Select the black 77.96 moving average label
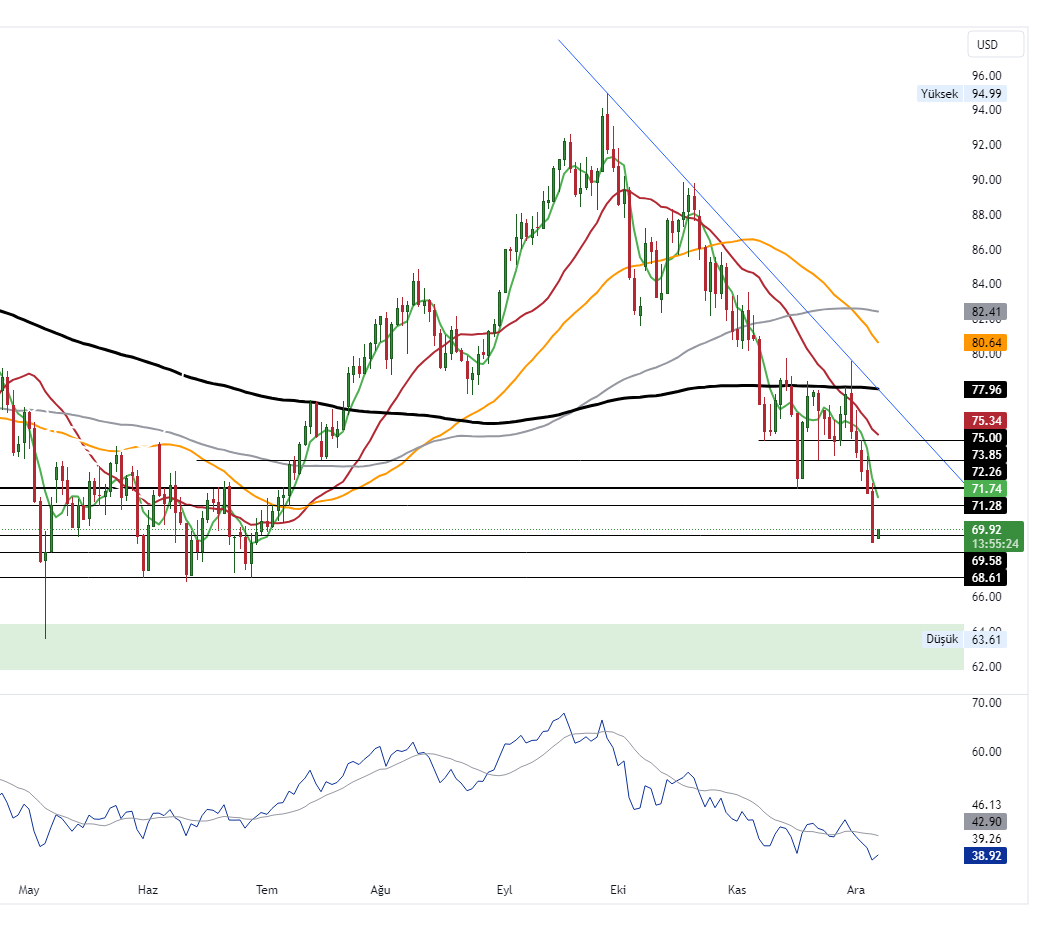 (985, 389)
